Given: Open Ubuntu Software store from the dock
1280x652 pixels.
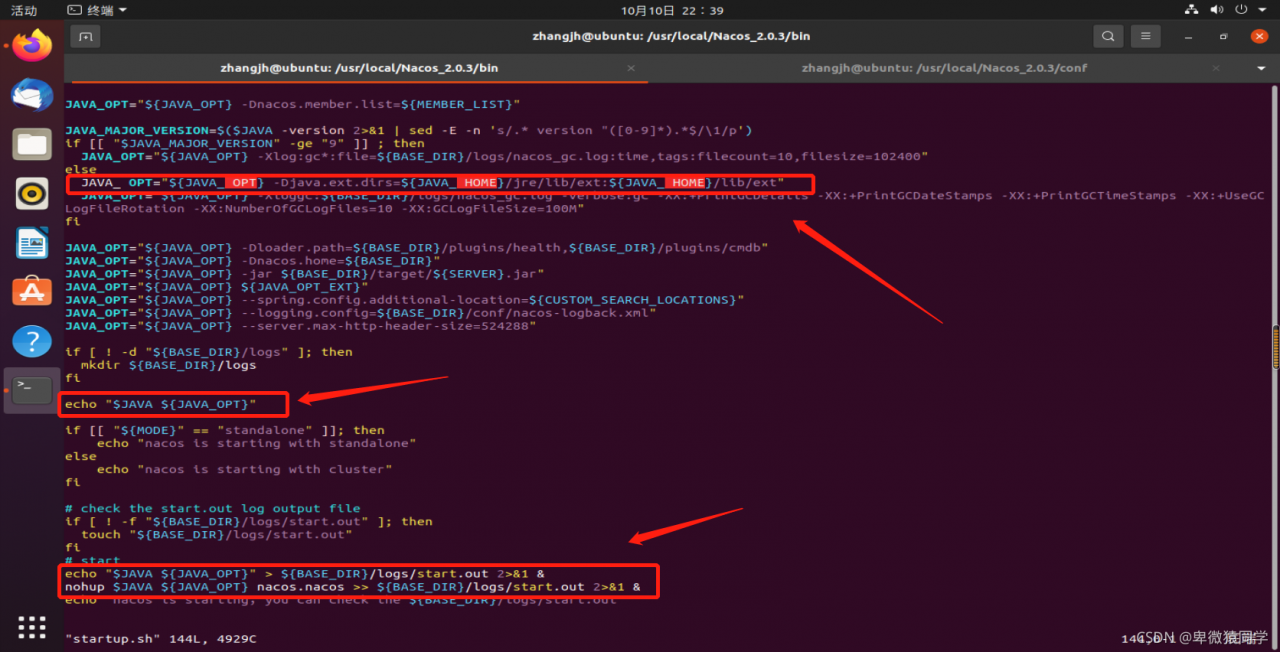Looking at the screenshot, I should pyautogui.click(x=32, y=292).
